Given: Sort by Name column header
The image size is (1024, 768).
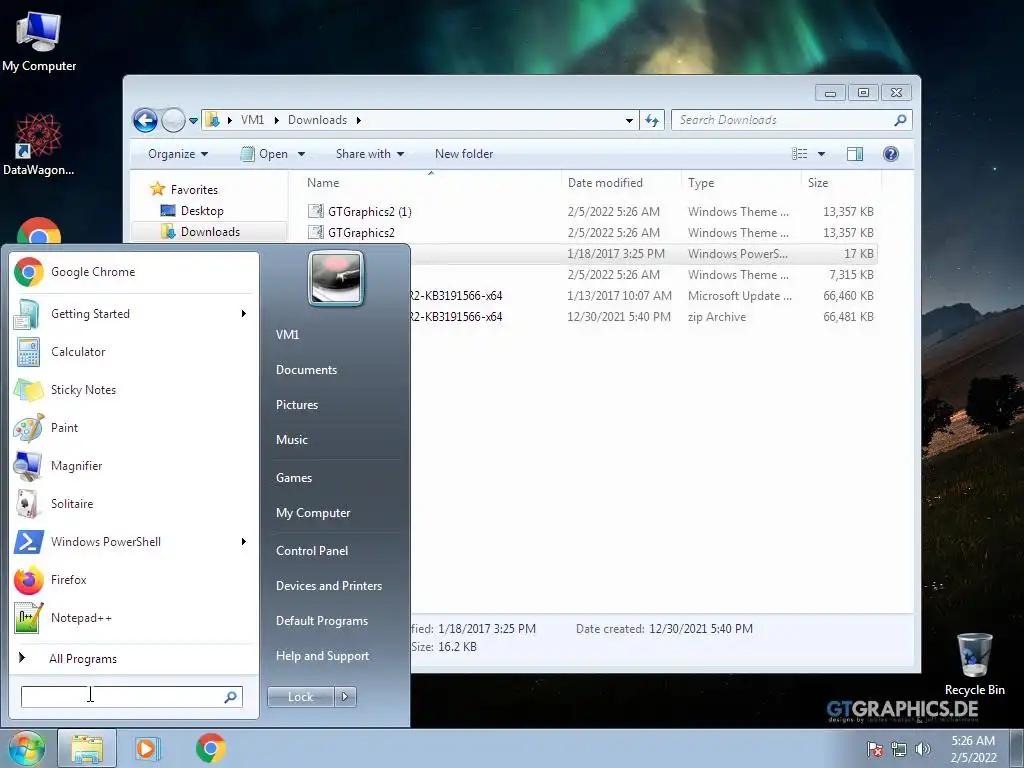Looking at the screenshot, I should coord(431,183).
